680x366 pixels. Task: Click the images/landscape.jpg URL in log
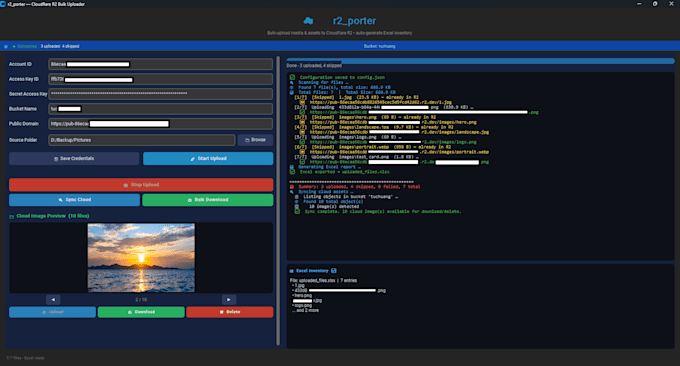tap(399, 132)
